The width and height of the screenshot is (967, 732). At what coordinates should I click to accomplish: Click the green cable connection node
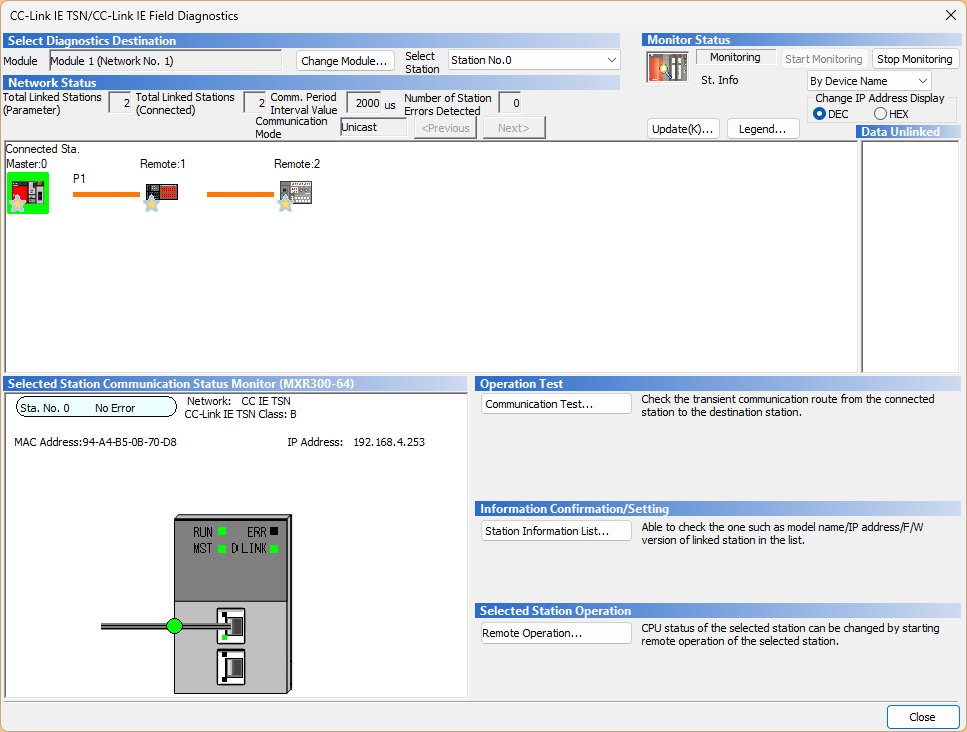point(174,626)
